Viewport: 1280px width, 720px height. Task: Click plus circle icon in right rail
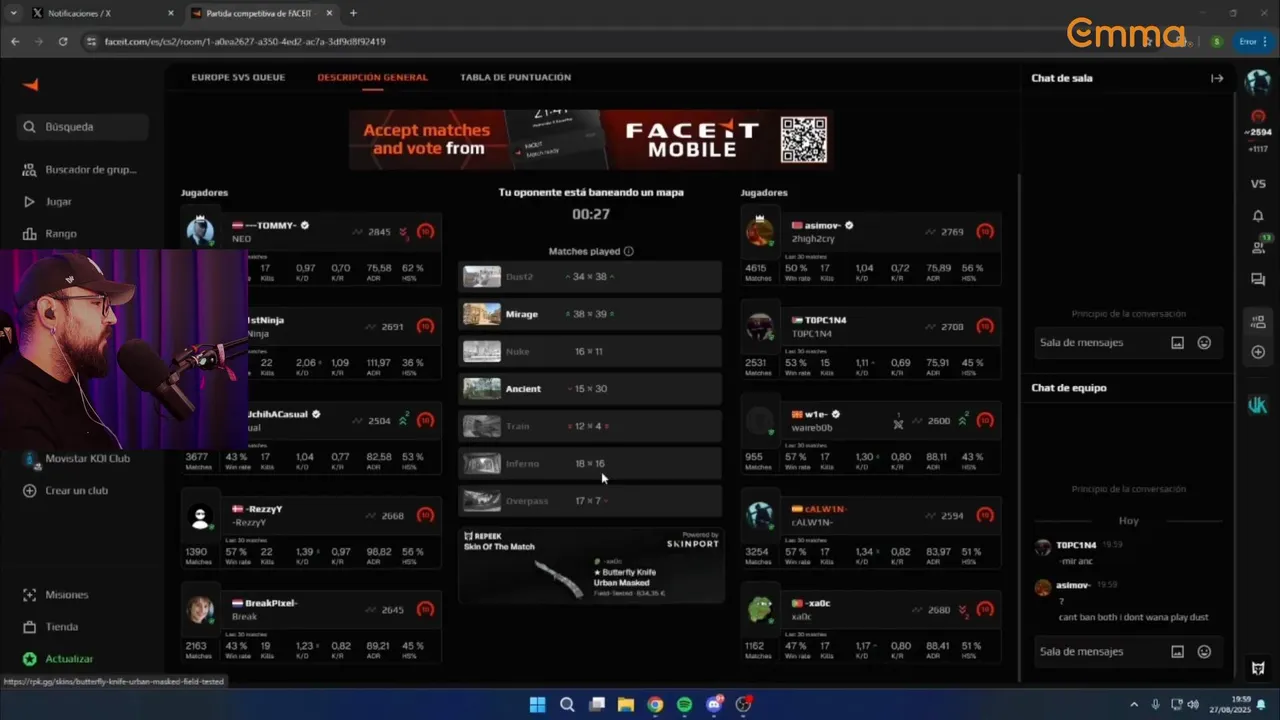coord(1258,352)
